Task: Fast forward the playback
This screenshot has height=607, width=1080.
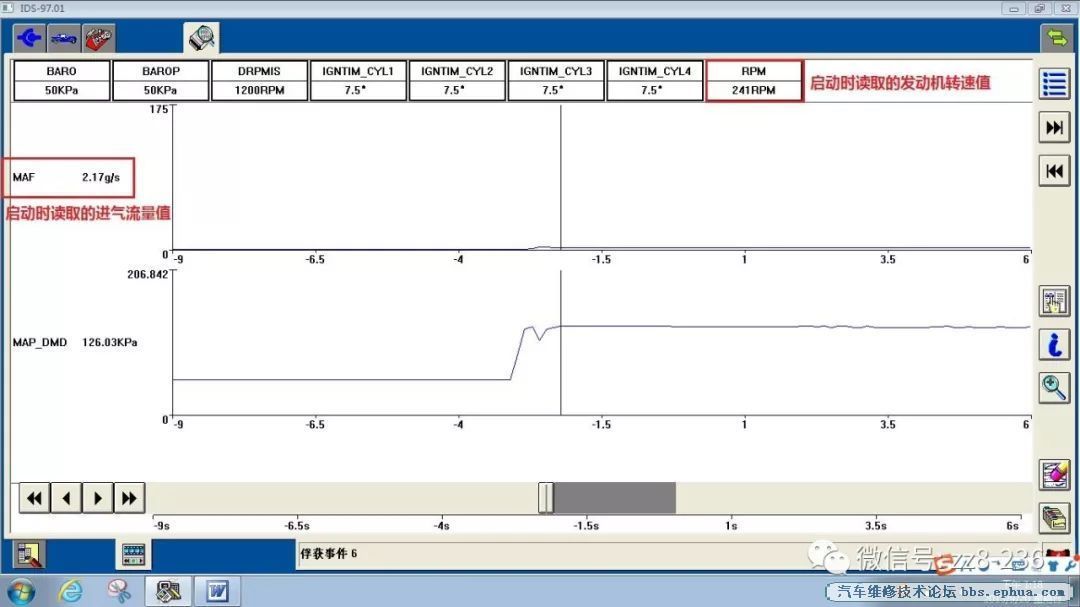Action: (x=129, y=497)
